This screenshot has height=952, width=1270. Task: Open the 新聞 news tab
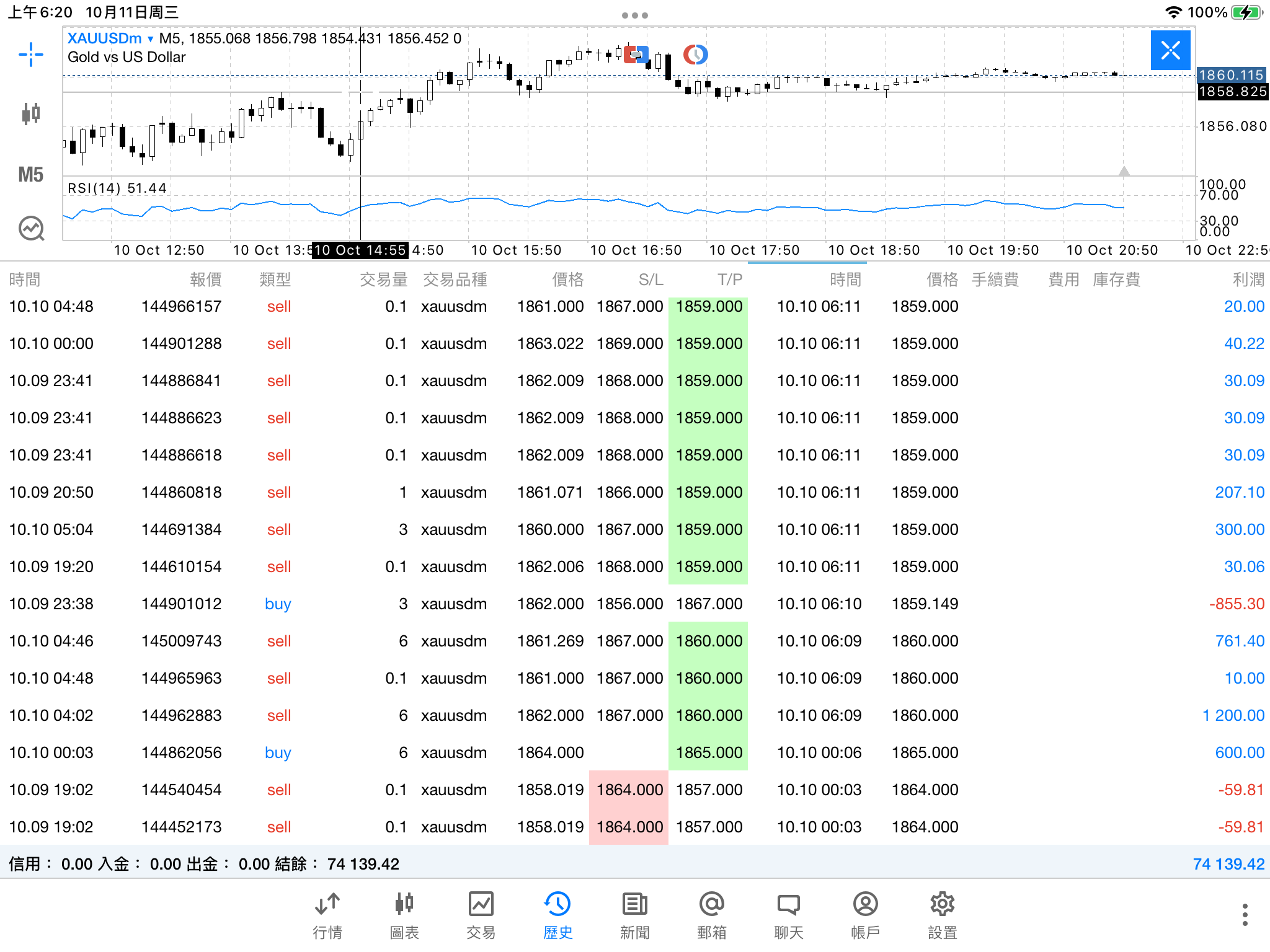635,916
